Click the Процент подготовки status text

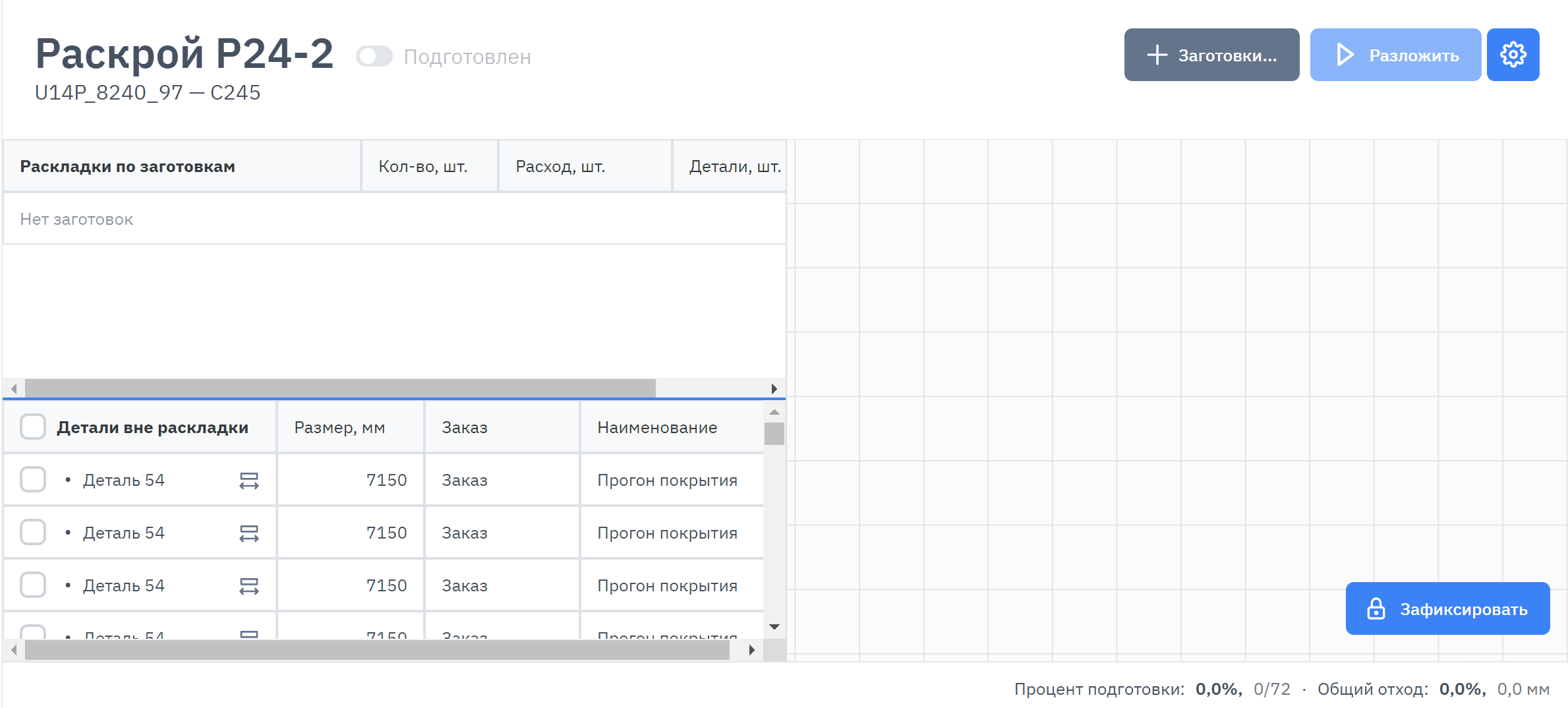[1099, 689]
